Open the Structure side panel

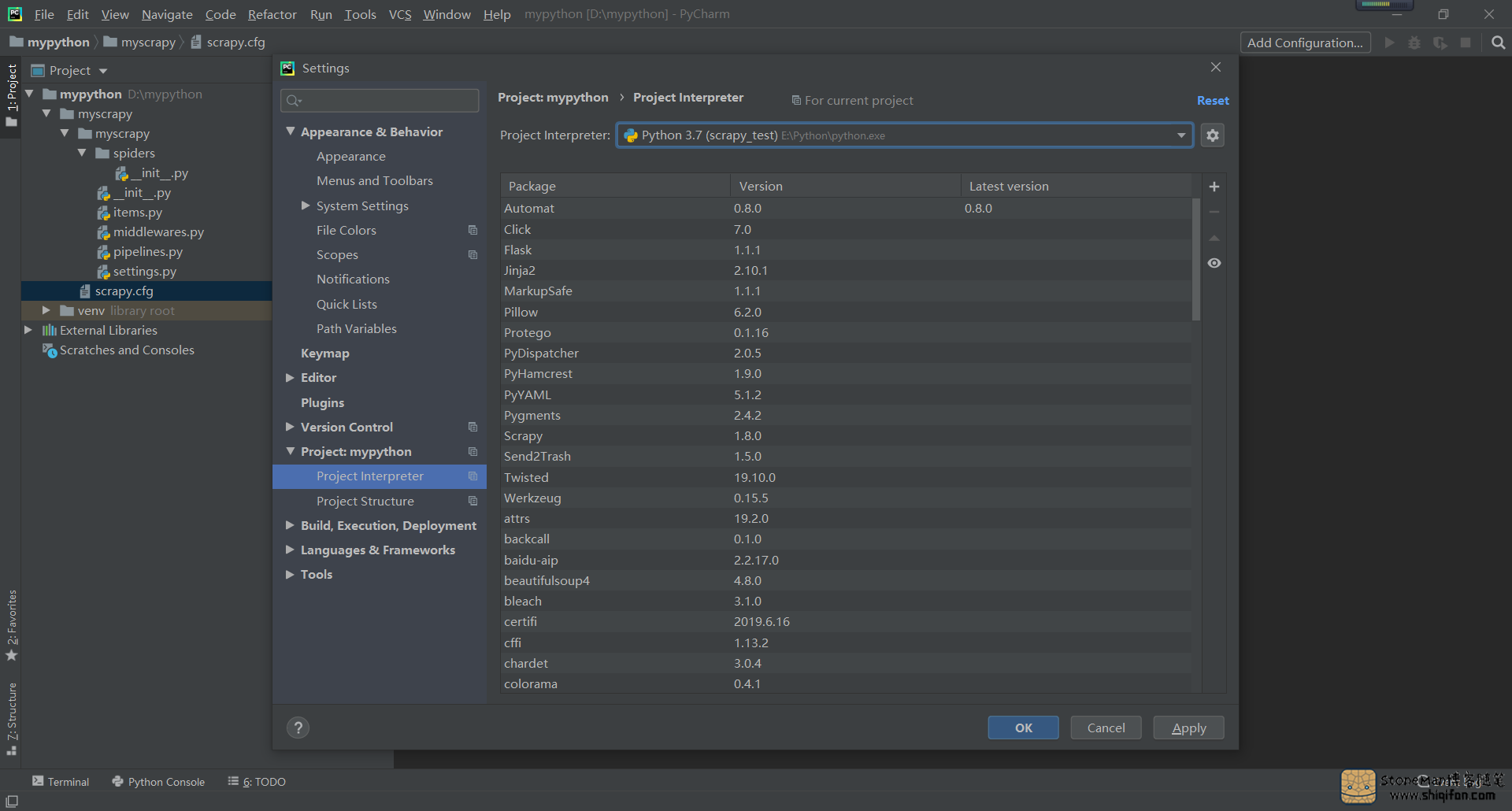[x=12, y=719]
